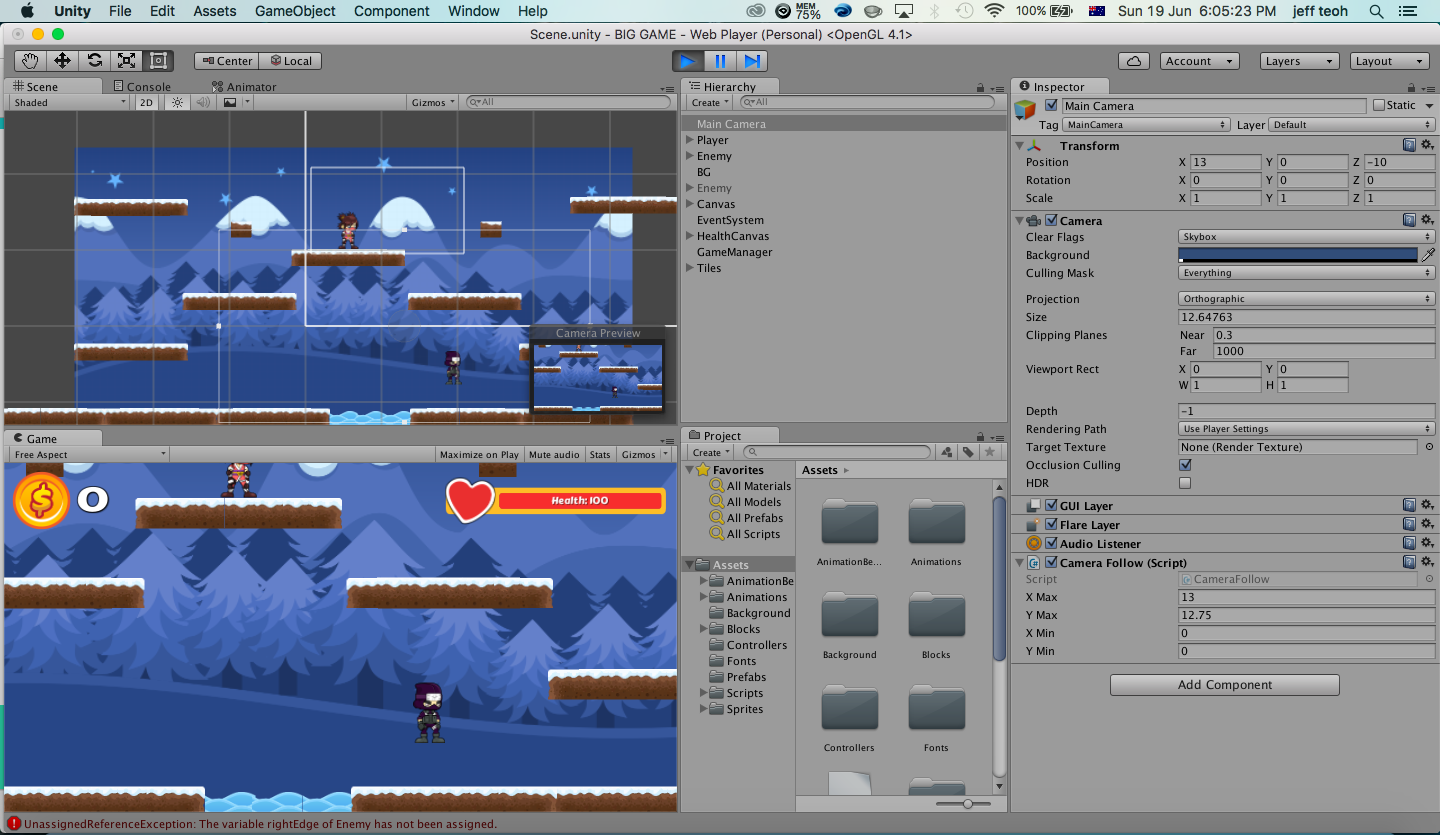Click the background color eyedropper
The width and height of the screenshot is (1440, 835).
[1428, 255]
